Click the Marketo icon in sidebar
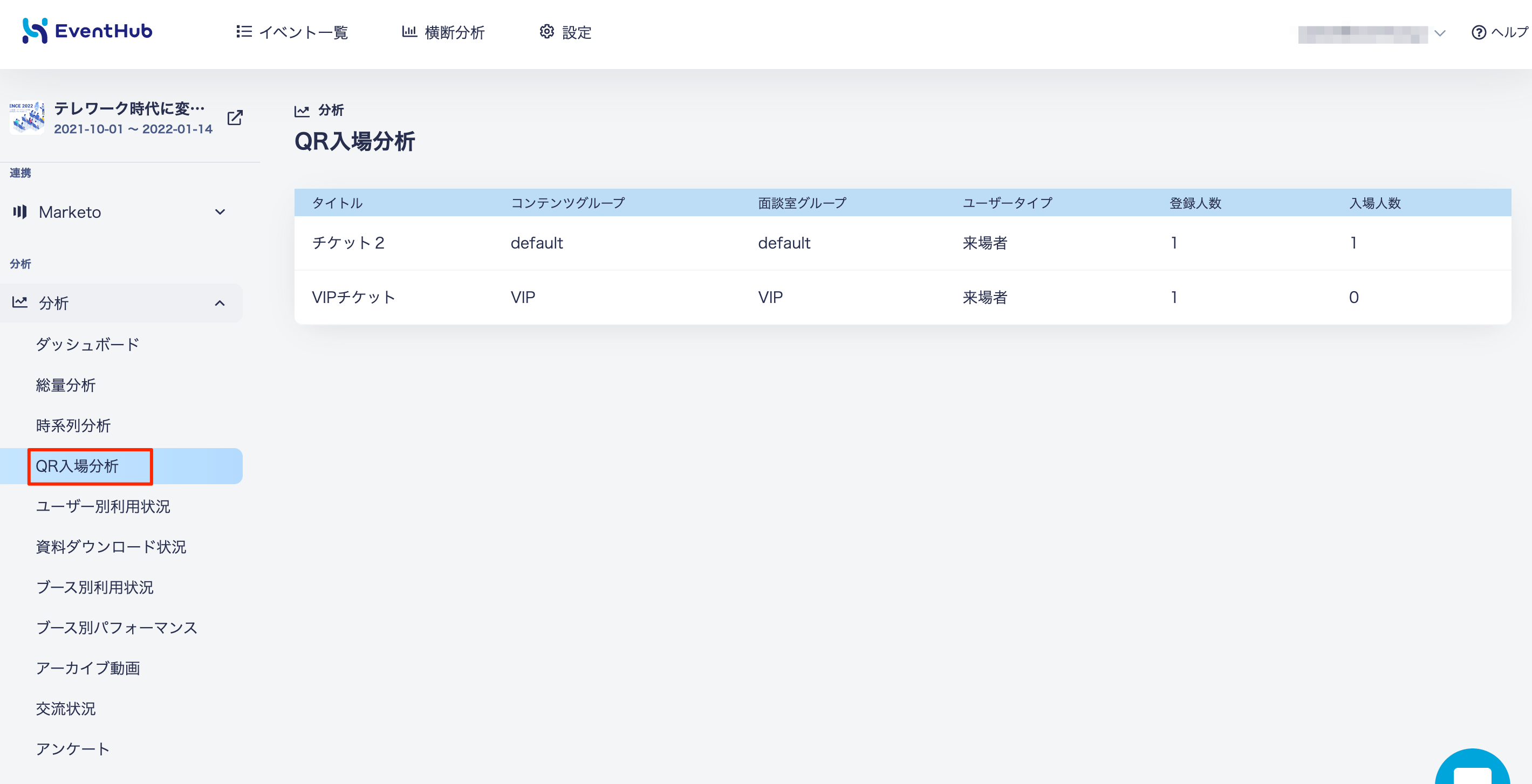Screen dimensions: 1532x784 [20, 211]
